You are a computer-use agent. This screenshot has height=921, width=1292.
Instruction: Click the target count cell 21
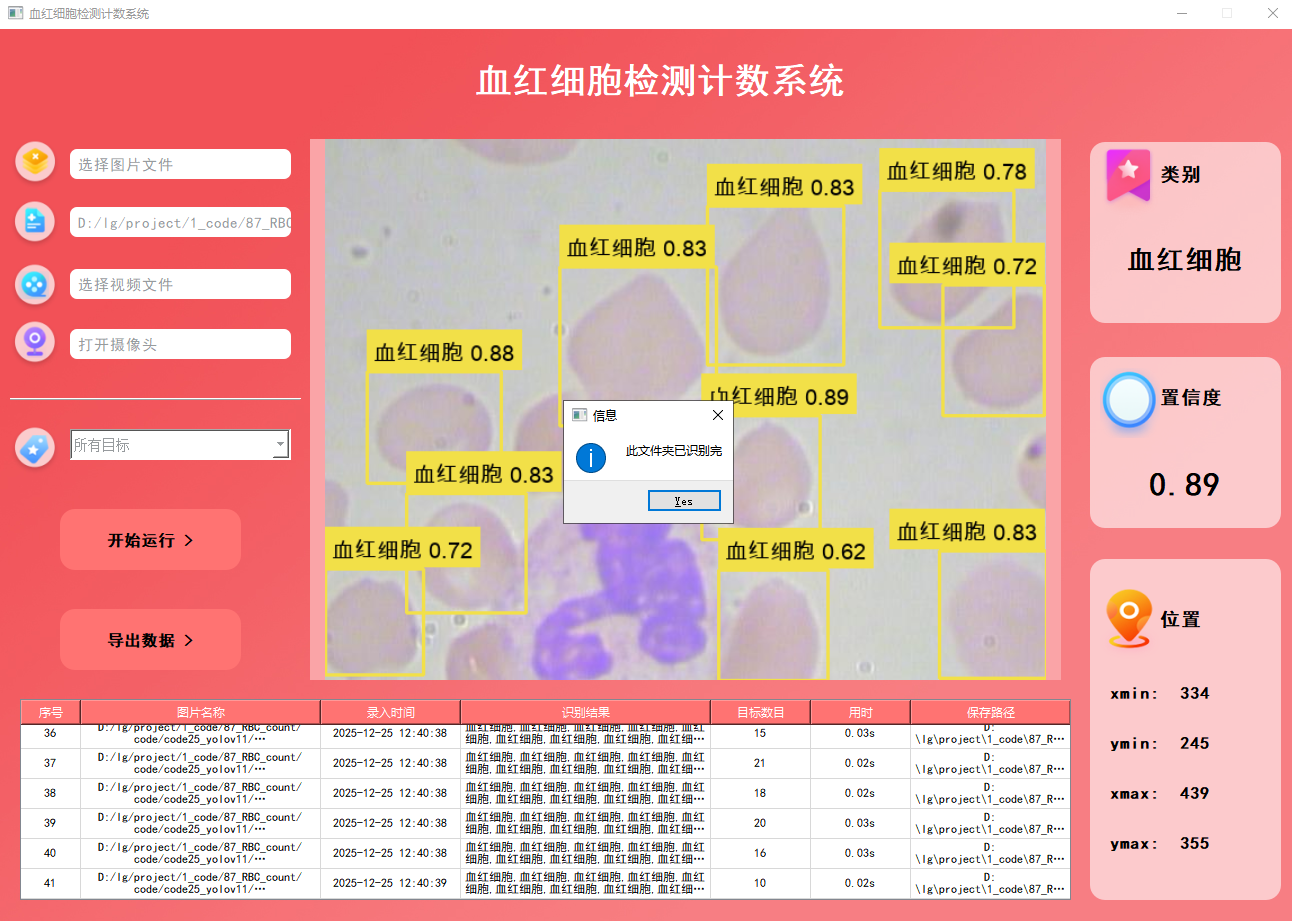[x=760, y=763]
